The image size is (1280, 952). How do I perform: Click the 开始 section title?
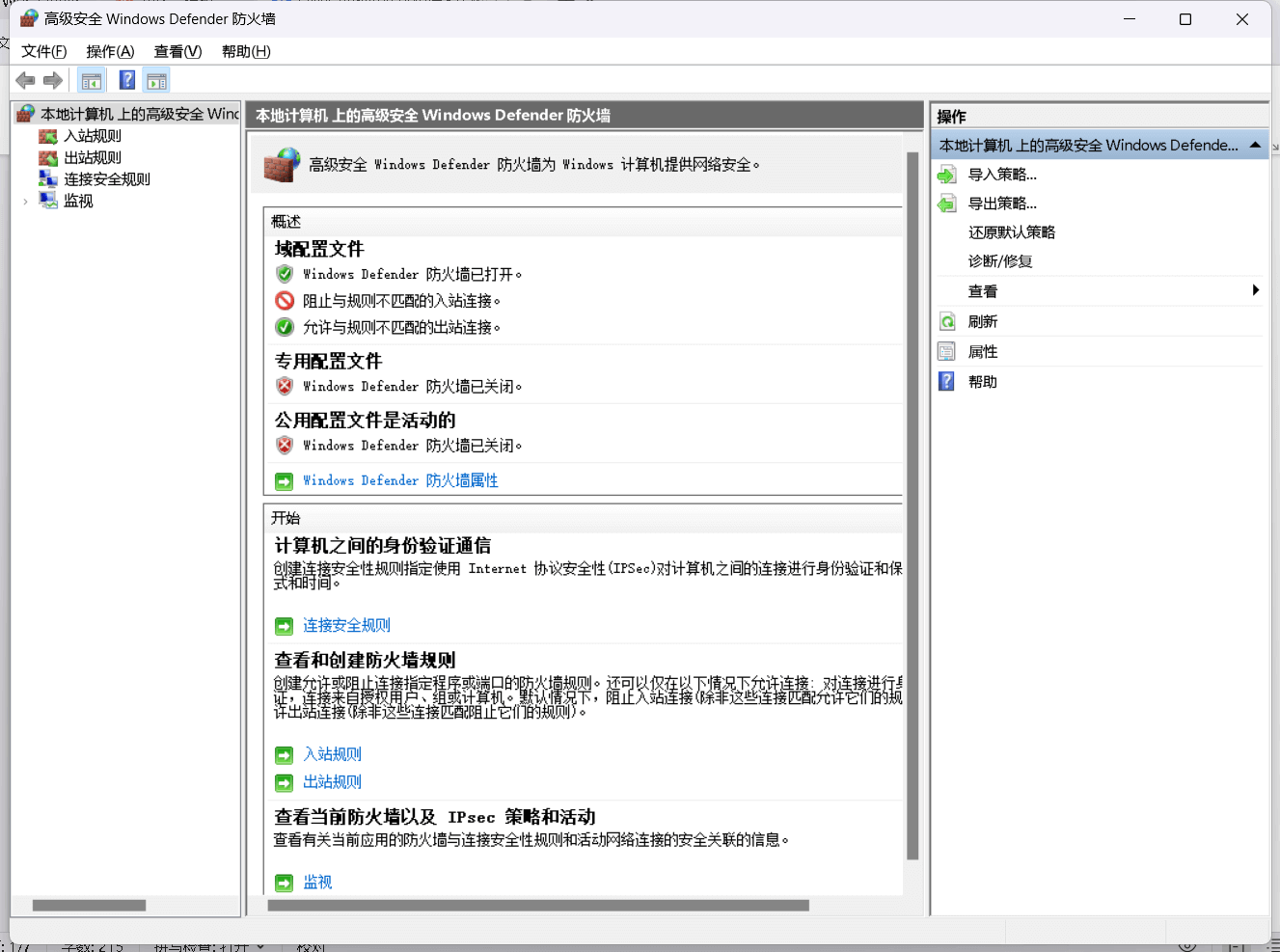[x=286, y=518]
